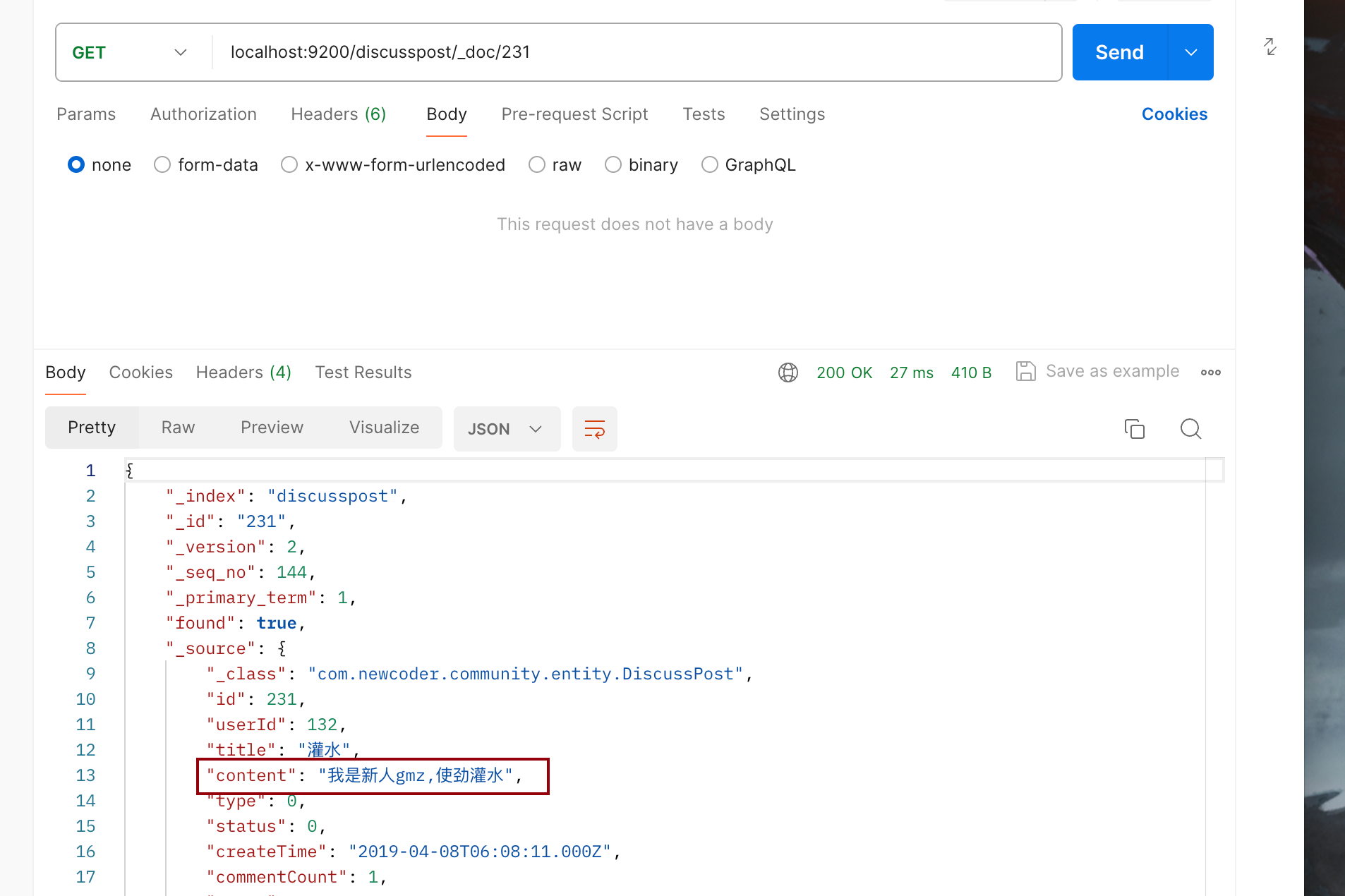1345x896 pixels.
Task: Switch to the Authorization tab
Action: [x=203, y=114]
